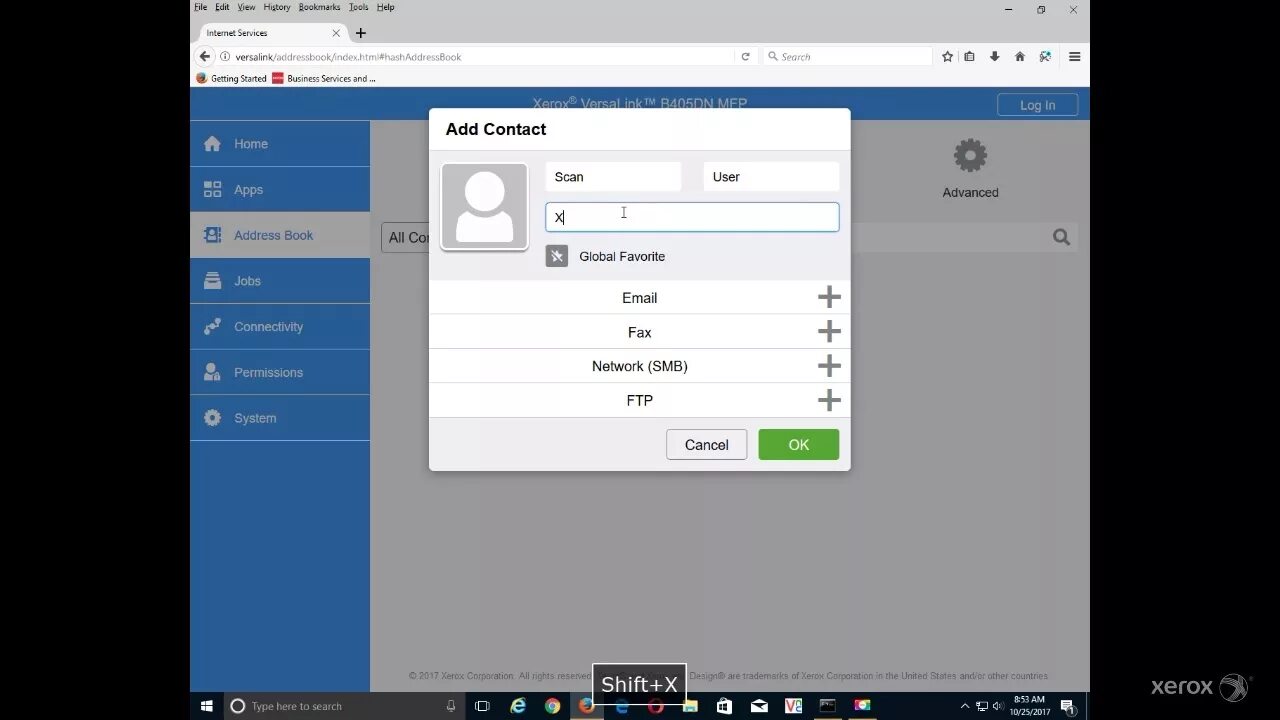Open the Mail app from the taskbar
This screenshot has width=1280, height=720.
click(758, 706)
